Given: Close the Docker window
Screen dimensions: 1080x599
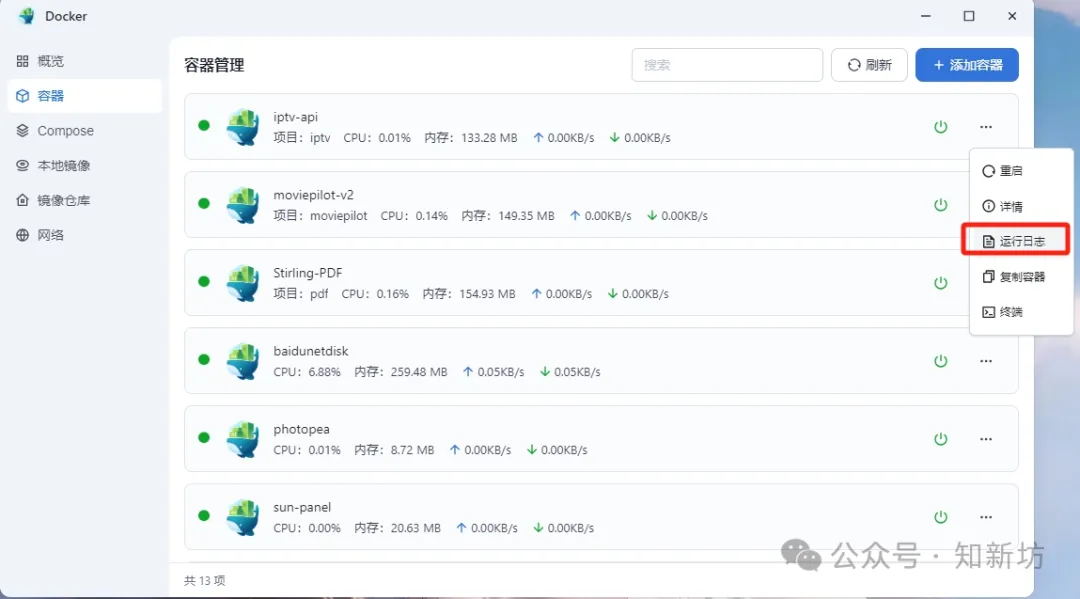Looking at the screenshot, I should [x=1012, y=16].
